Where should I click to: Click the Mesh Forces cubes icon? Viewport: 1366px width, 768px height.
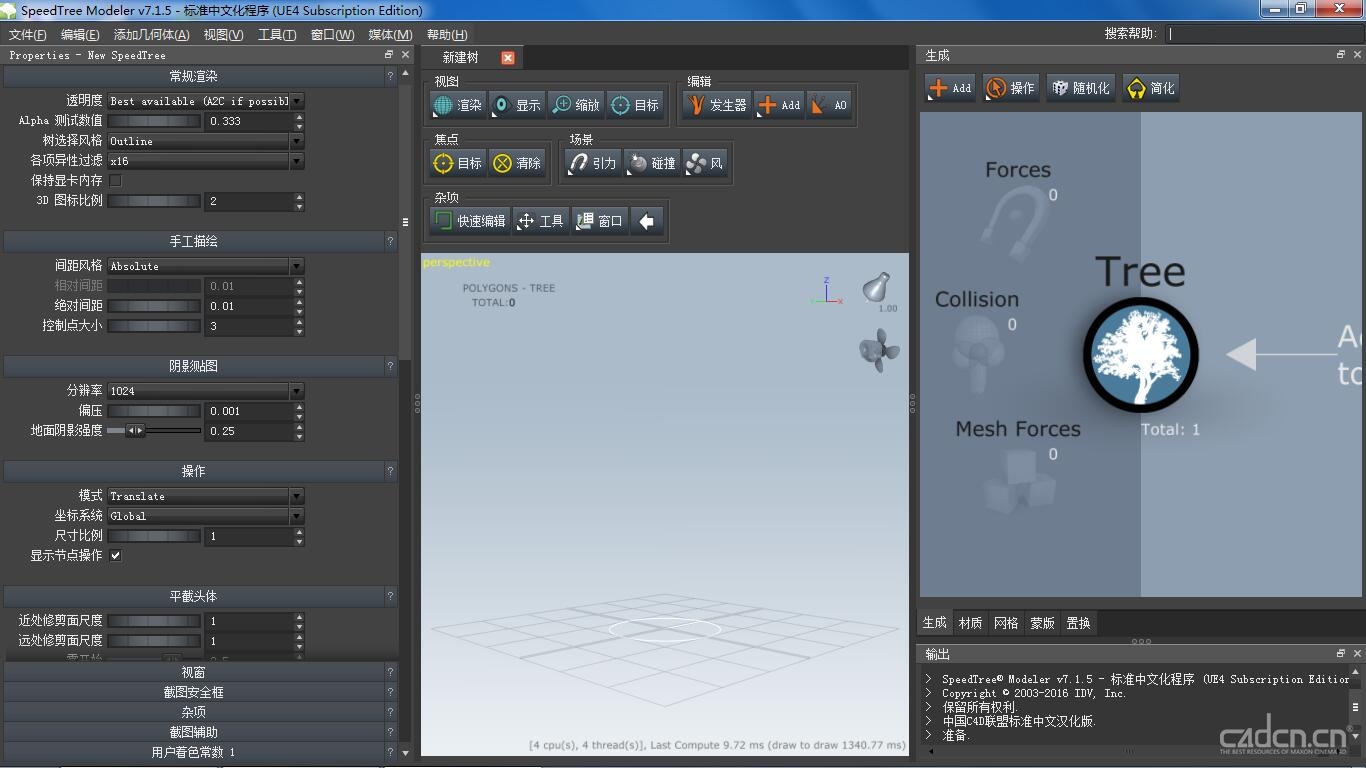point(1019,482)
